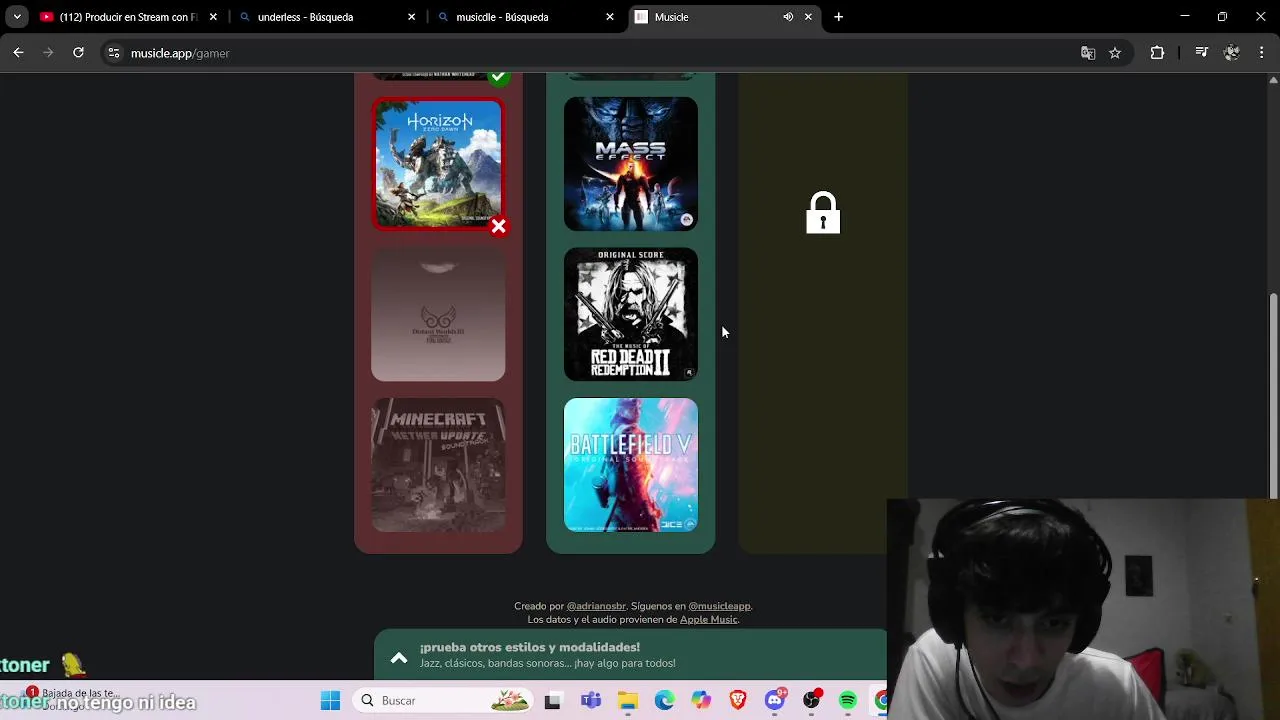
Task: Pick the Red Dead Redemption II score cover
Action: coord(631,314)
